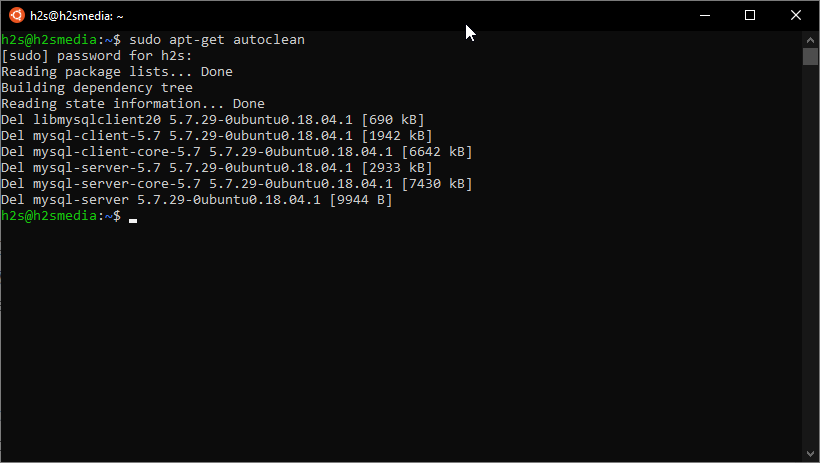Click the scrollbar down arrow

tap(811, 455)
